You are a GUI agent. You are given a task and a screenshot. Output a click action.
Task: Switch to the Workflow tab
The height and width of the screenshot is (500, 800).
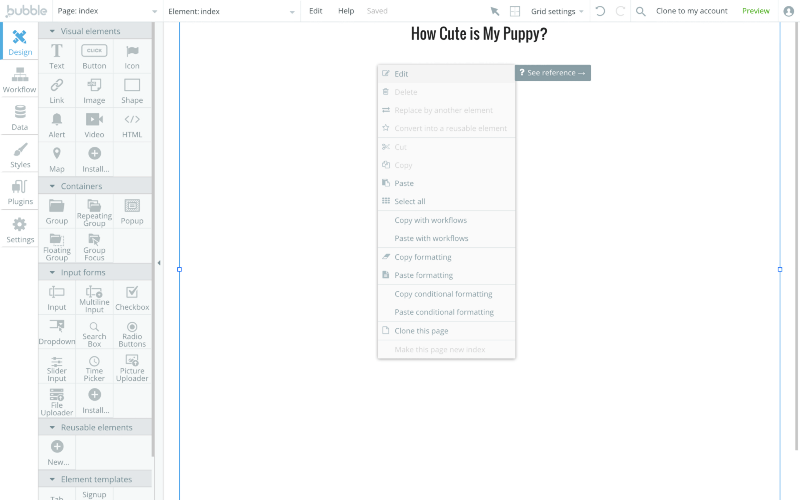tap(20, 80)
